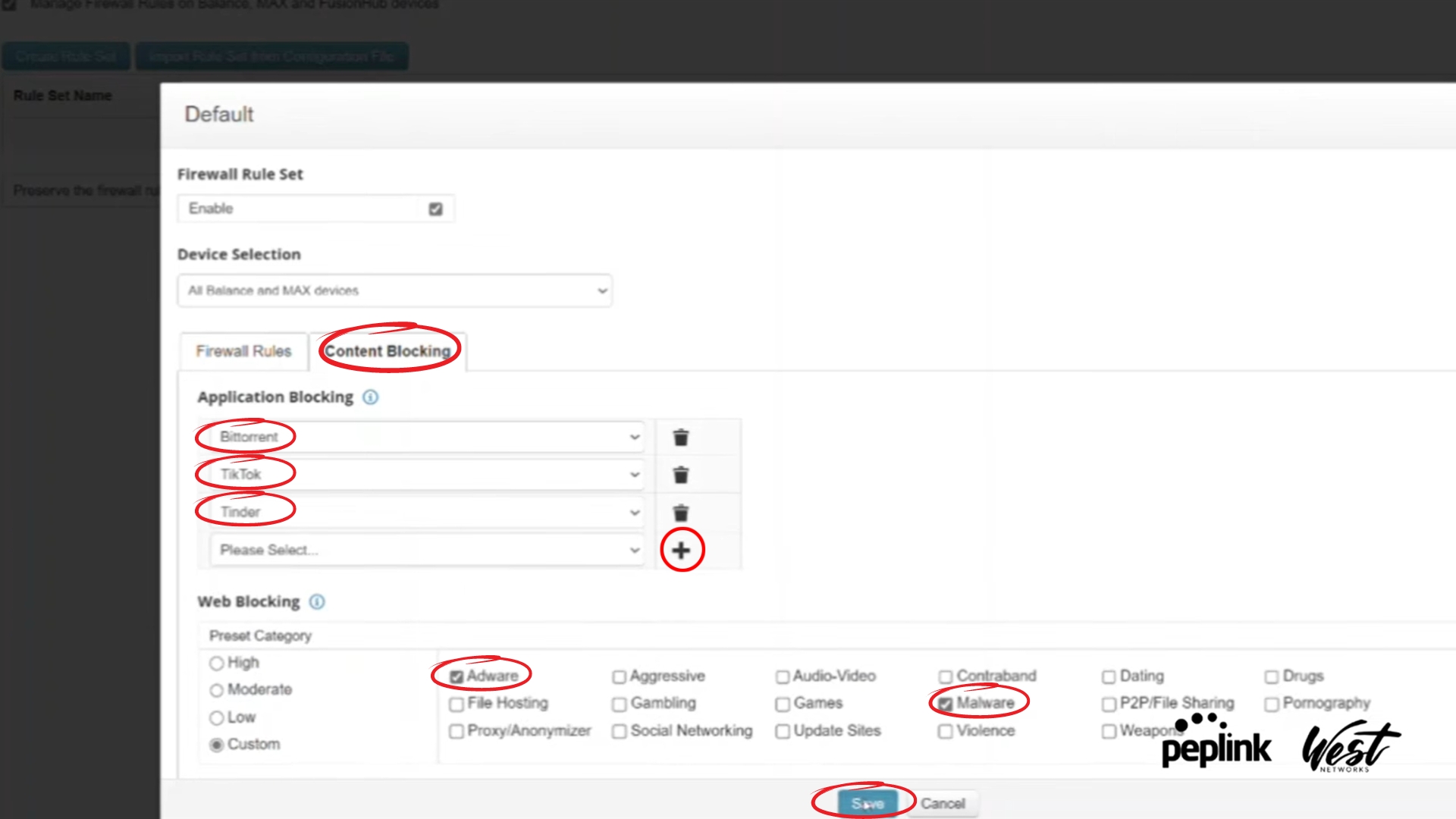This screenshot has height=819, width=1456.
Task: Remove the TikTok blocking row via trash icon
Action: tap(681, 475)
